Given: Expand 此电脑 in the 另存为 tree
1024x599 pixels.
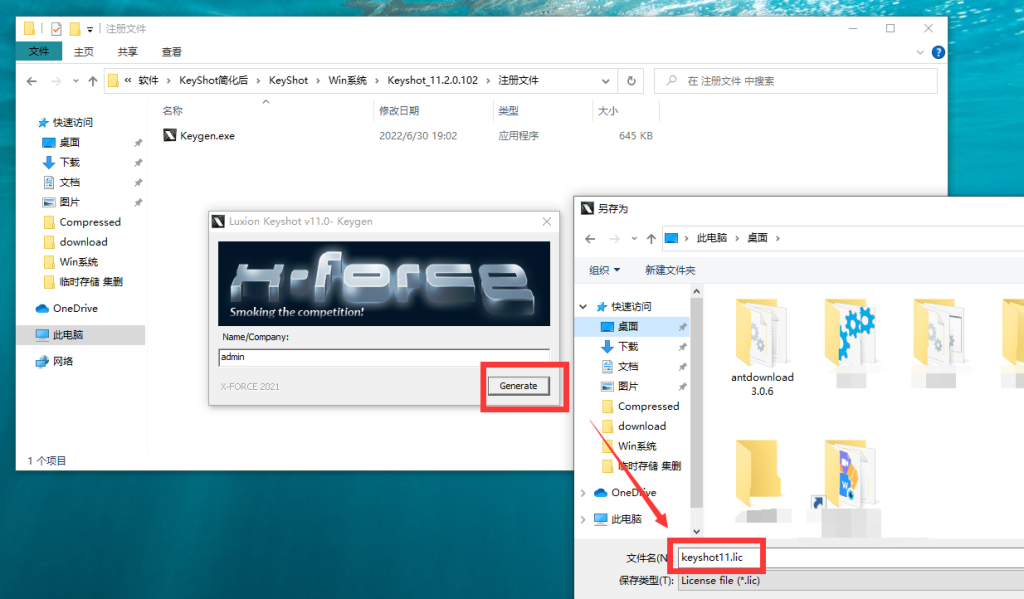Looking at the screenshot, I should 583,519.
